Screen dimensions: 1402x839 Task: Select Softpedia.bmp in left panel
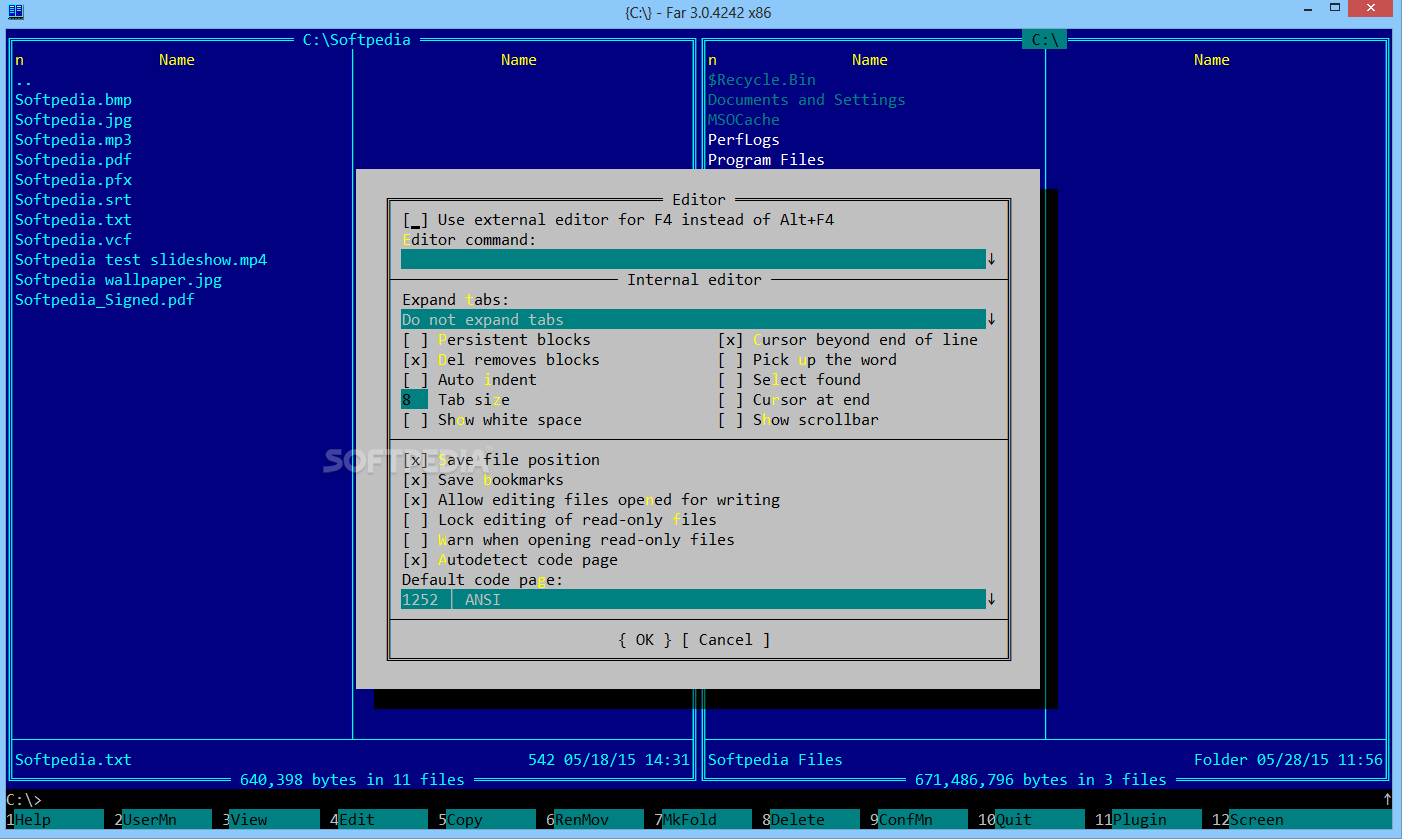(x=73, y=100)
